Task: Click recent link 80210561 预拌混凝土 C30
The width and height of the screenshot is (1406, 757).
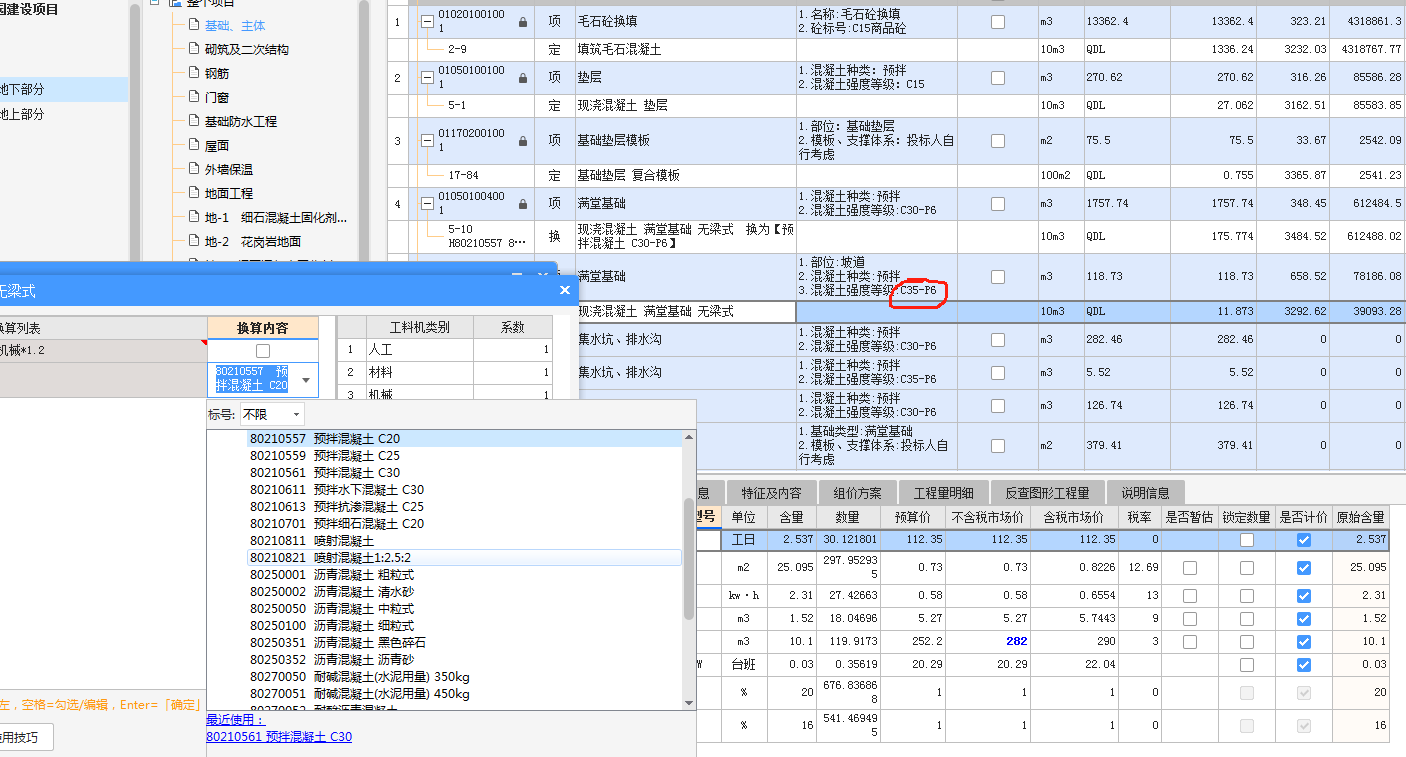Action: [279, 737]
